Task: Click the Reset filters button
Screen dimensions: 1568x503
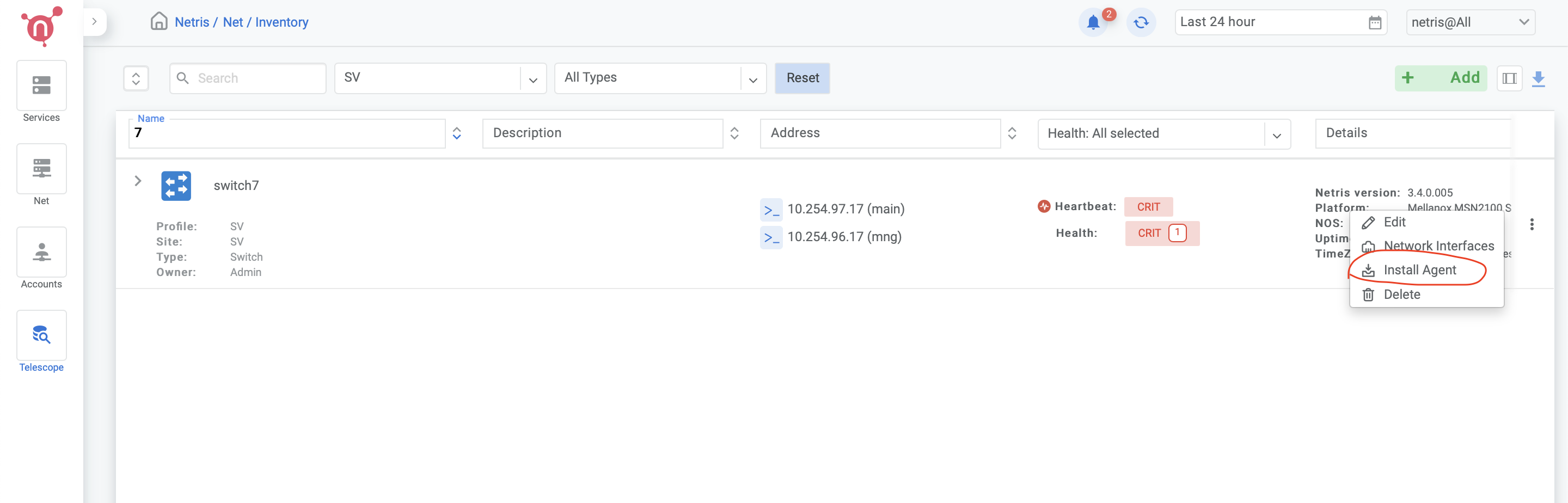Action: coord(801,78)
